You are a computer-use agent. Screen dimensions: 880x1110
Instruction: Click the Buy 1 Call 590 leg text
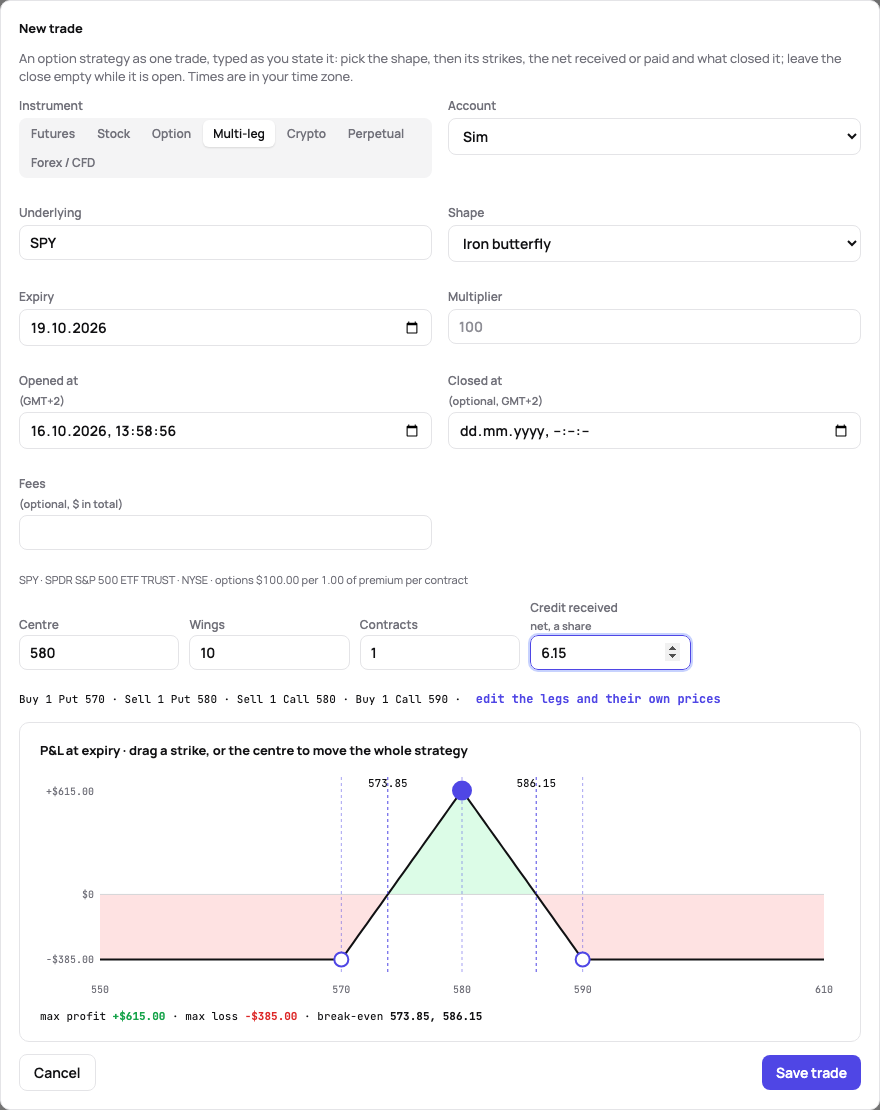[401, 699]
